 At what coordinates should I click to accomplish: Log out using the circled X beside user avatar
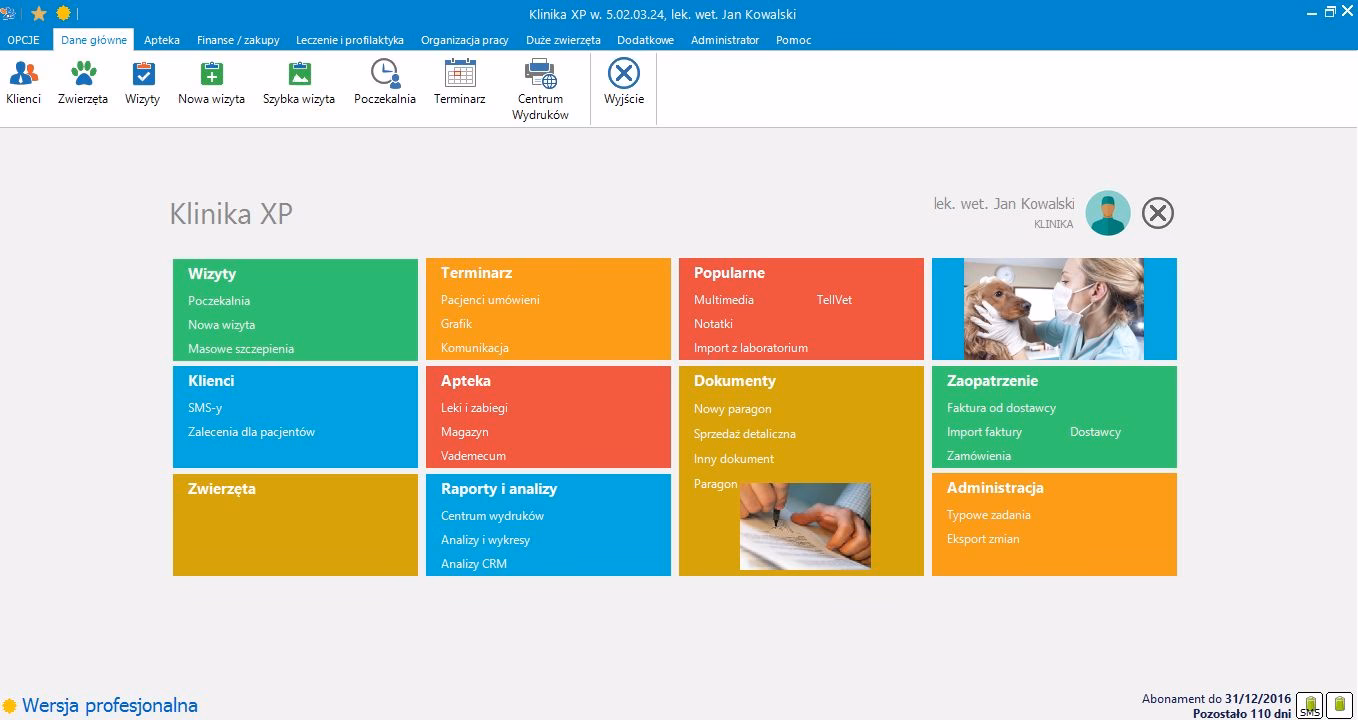1158,213
